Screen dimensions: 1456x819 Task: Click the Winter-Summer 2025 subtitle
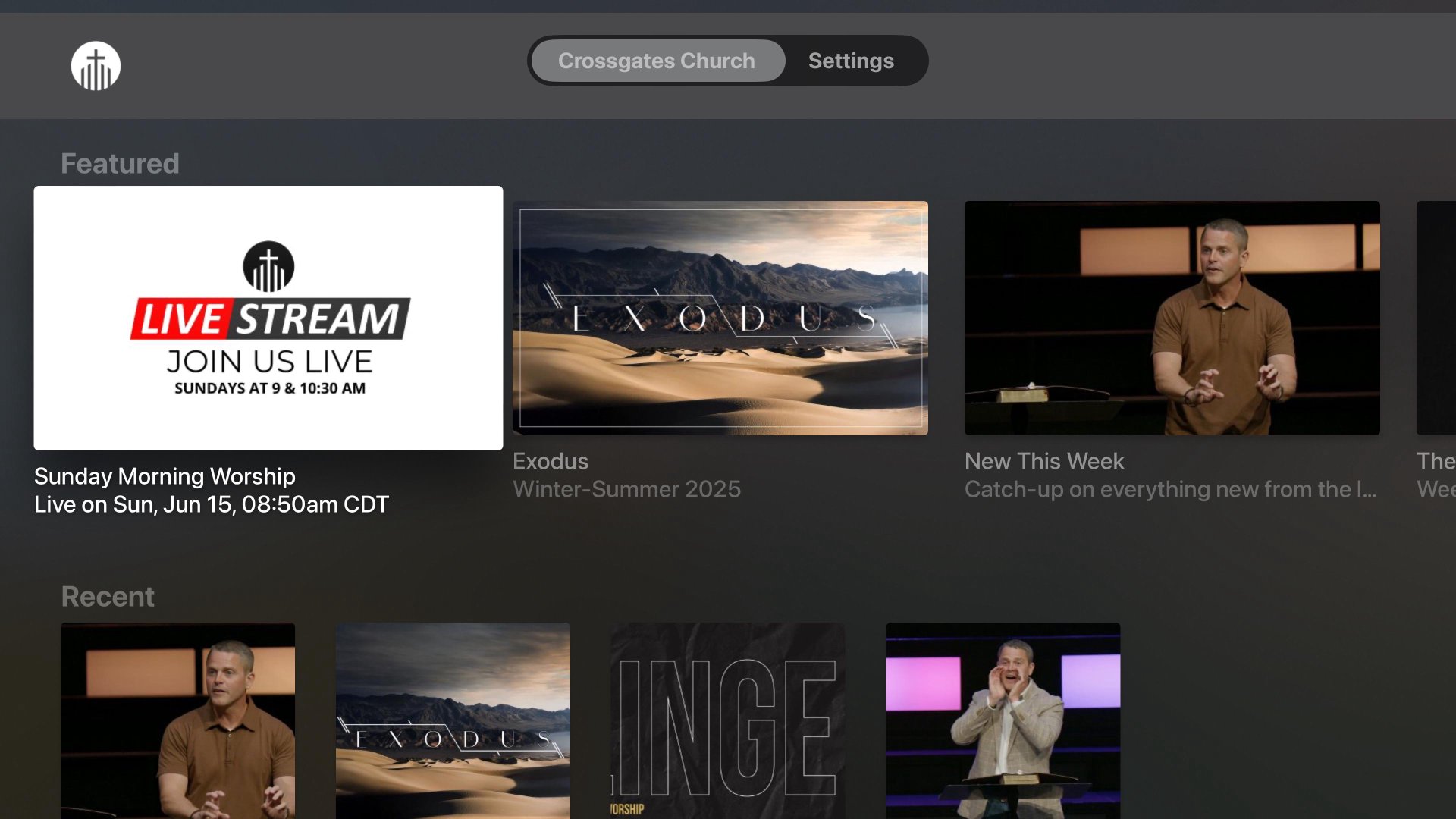coord(626,489)
